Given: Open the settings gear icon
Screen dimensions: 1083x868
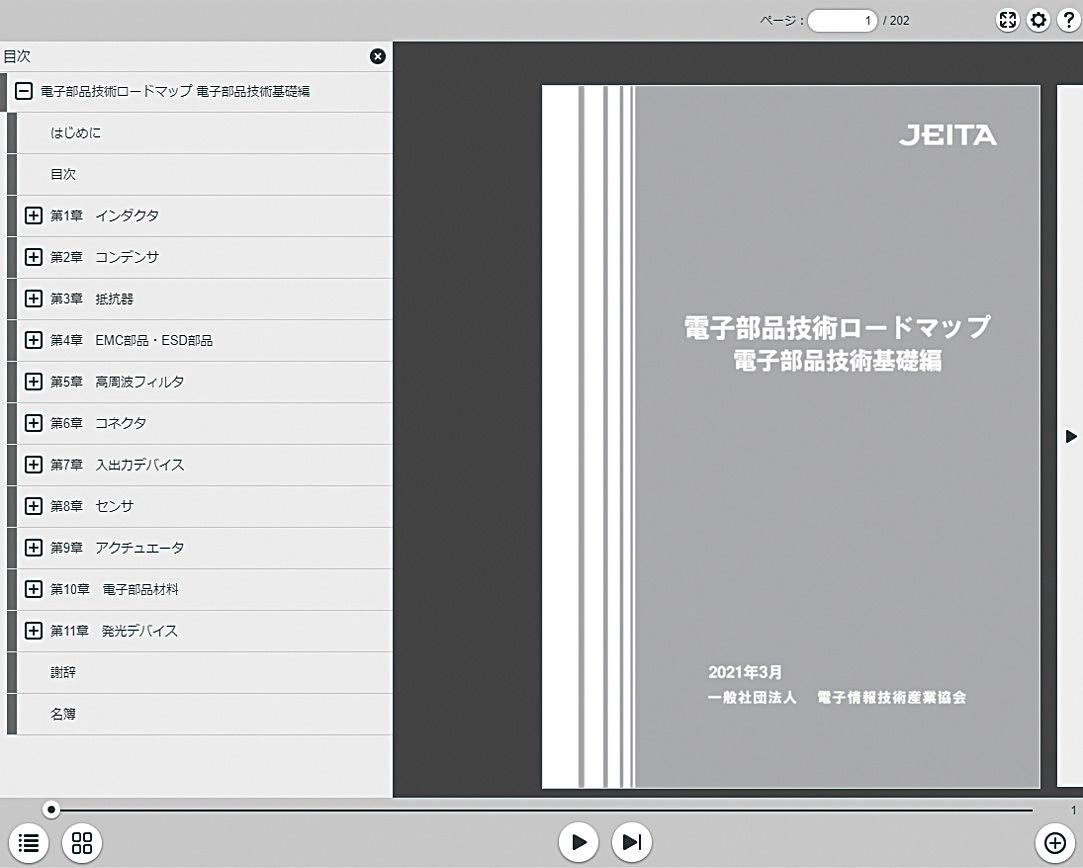Looking at the screenshot, I should point(1038,20).
